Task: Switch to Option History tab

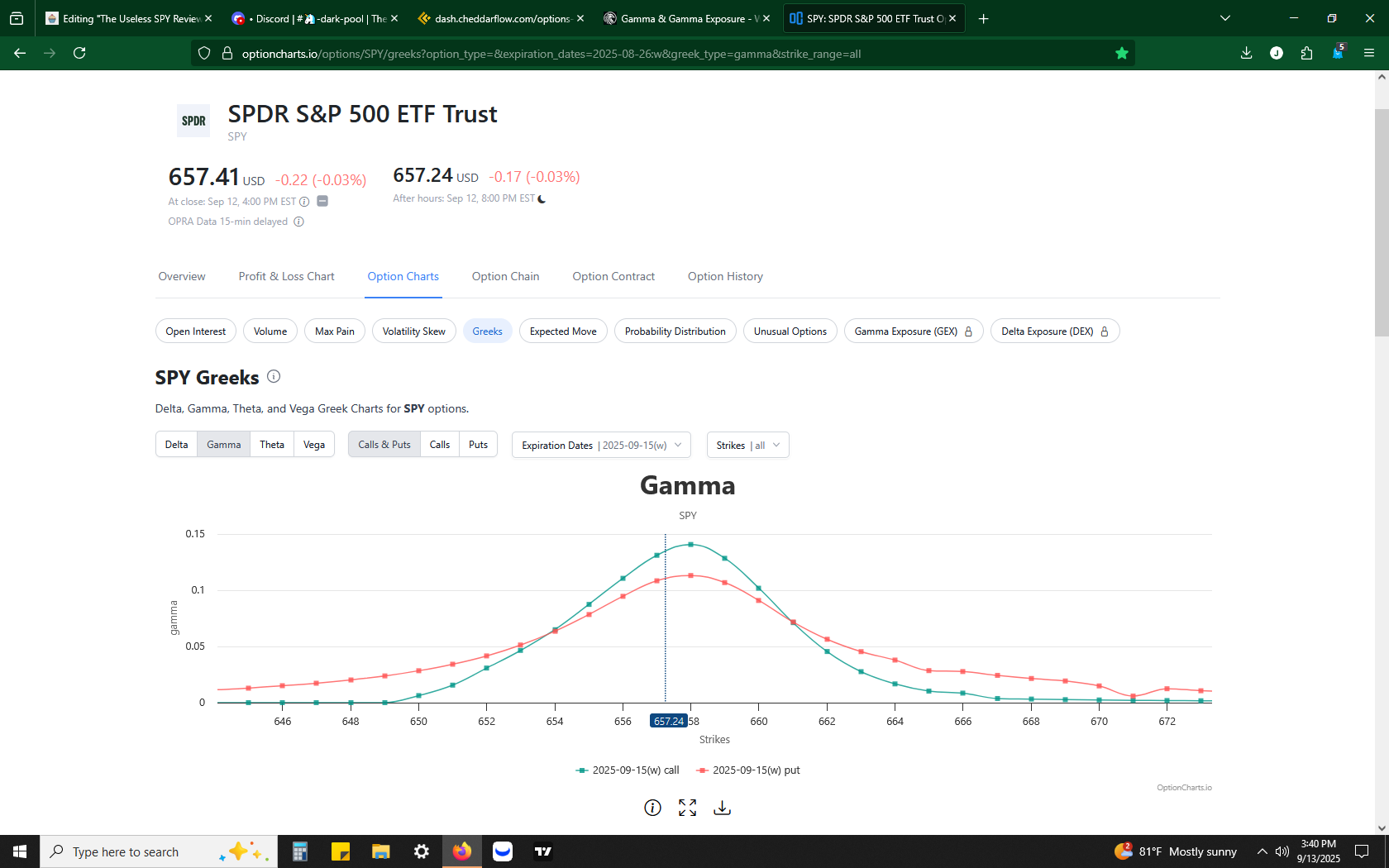Action: 725,276
